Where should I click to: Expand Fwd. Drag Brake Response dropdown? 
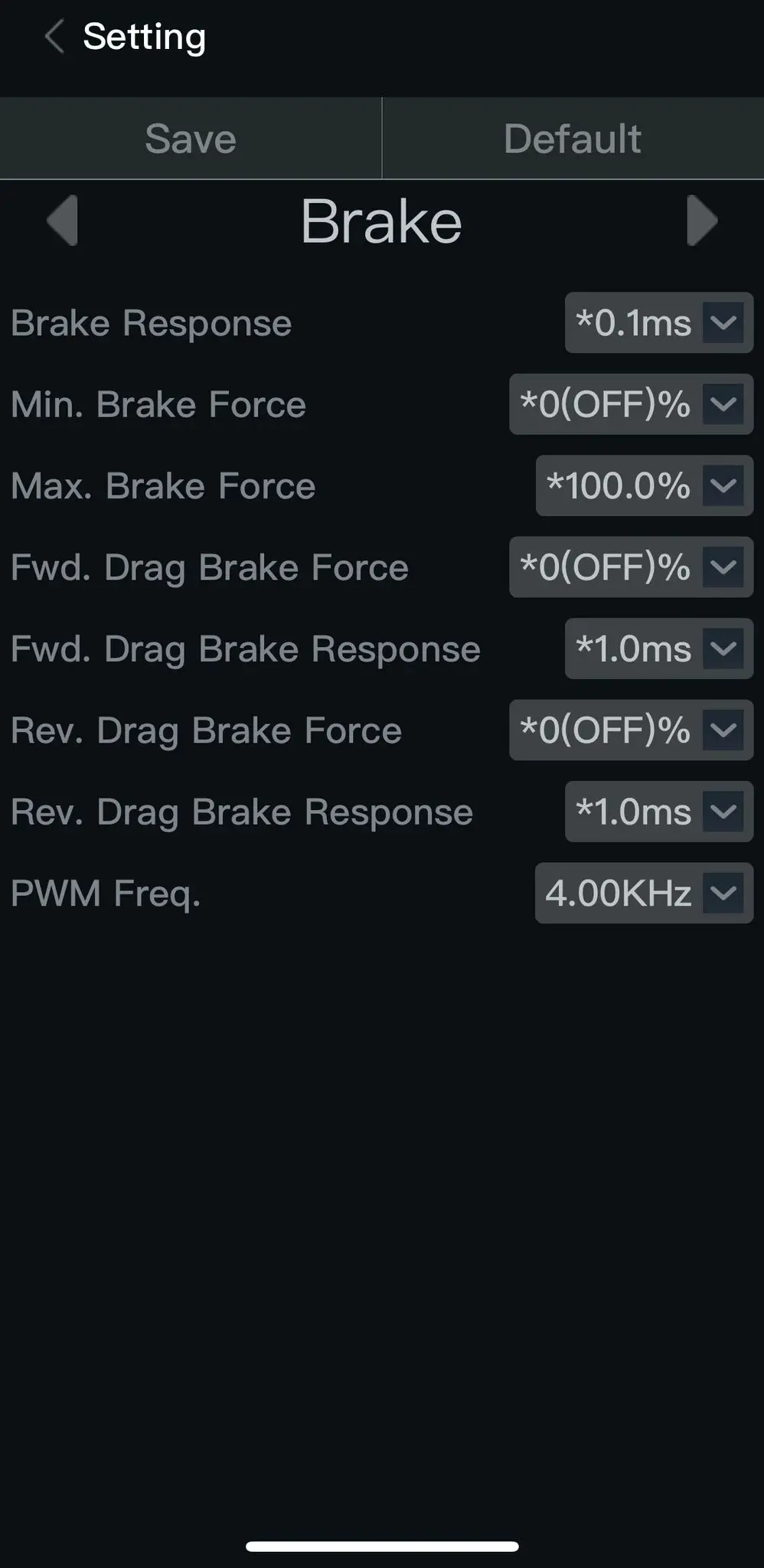click(x=658, y=648)
